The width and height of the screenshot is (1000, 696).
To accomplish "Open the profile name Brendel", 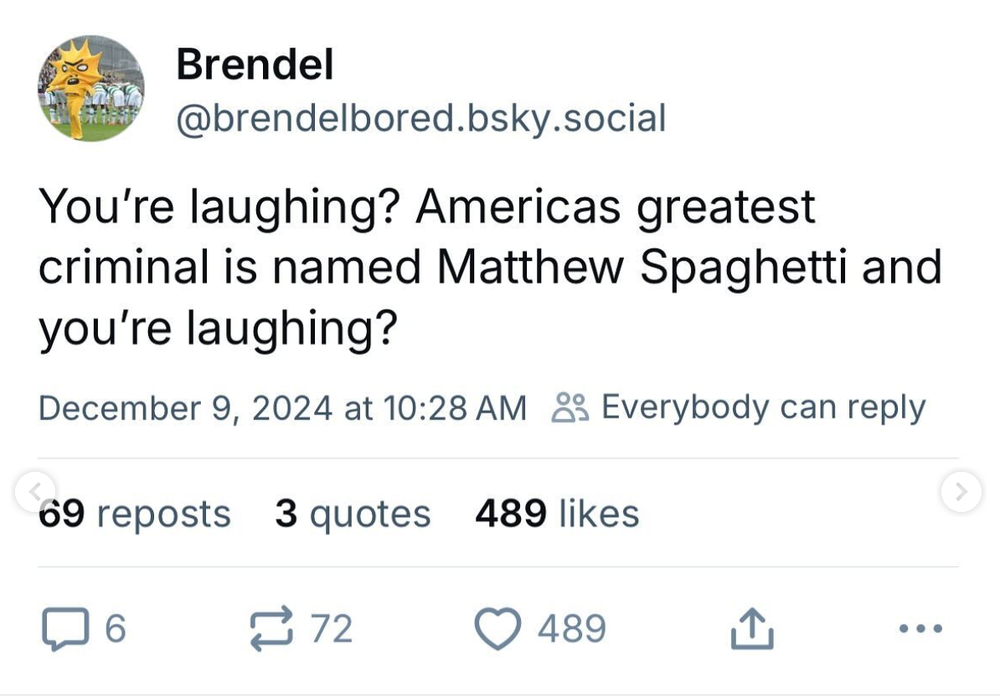I will (x=254, y=63).
